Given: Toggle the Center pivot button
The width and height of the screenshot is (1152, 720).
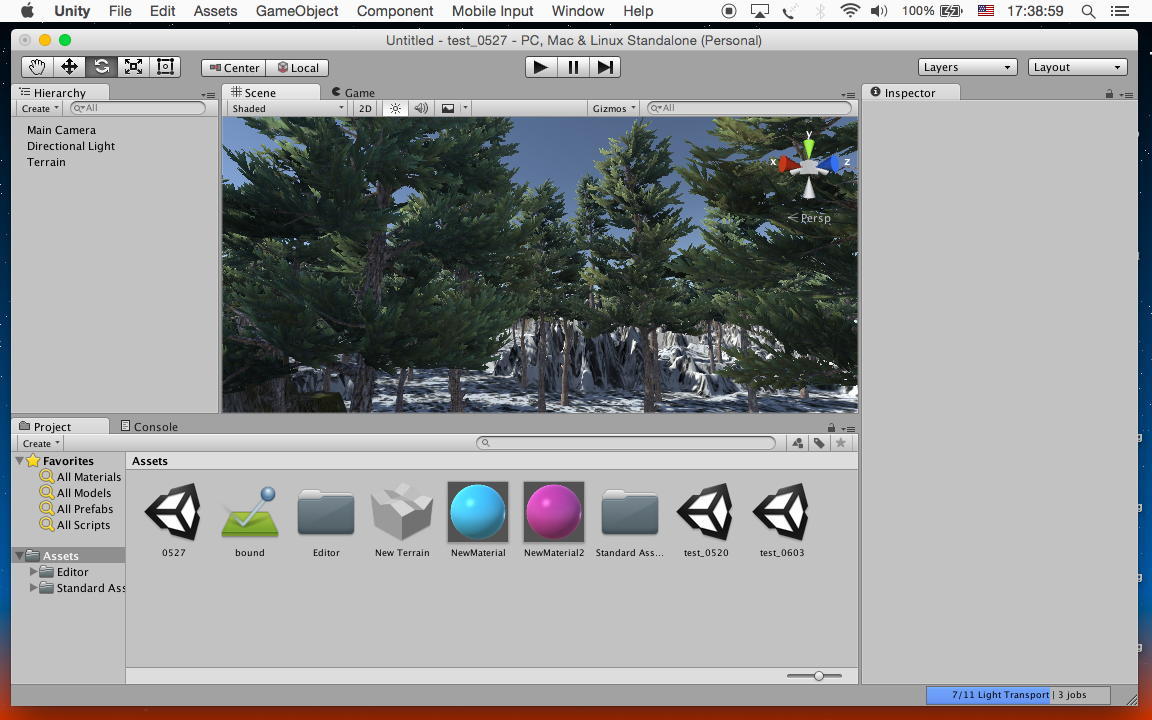Looking at the screenshot, I should [x=234, y=68].
